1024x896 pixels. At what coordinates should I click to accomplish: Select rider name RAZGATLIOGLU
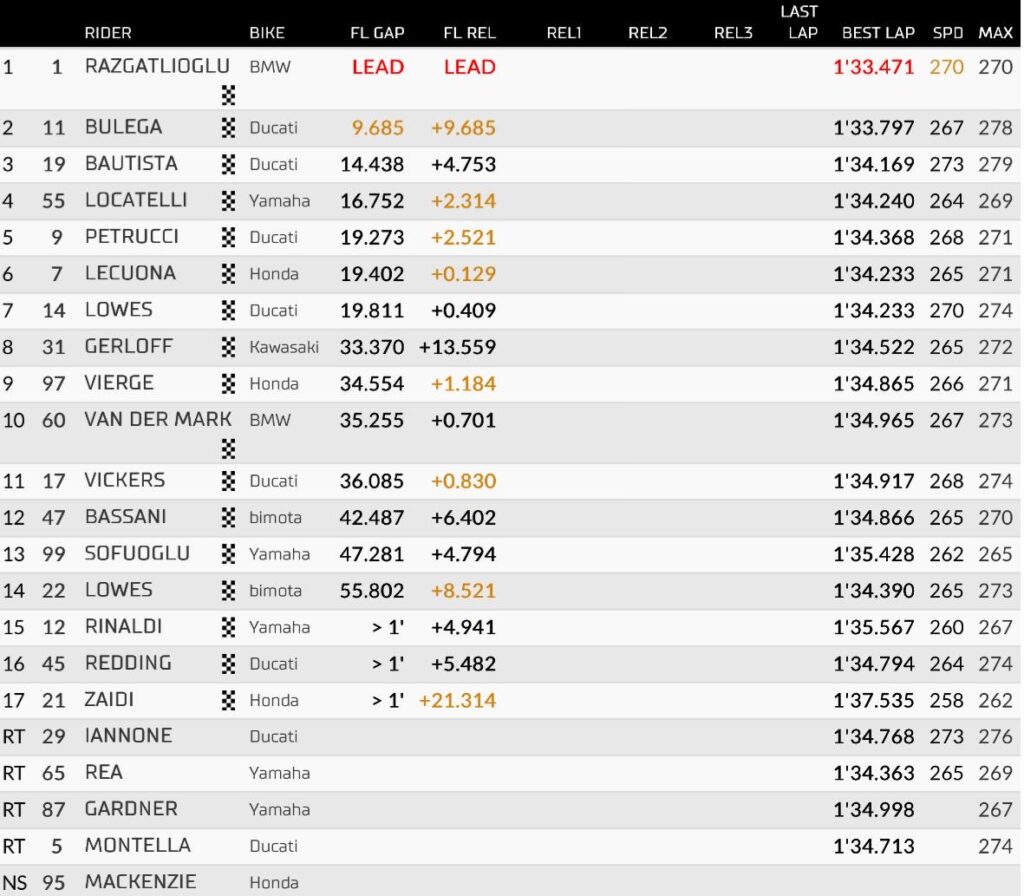[157, 66]
